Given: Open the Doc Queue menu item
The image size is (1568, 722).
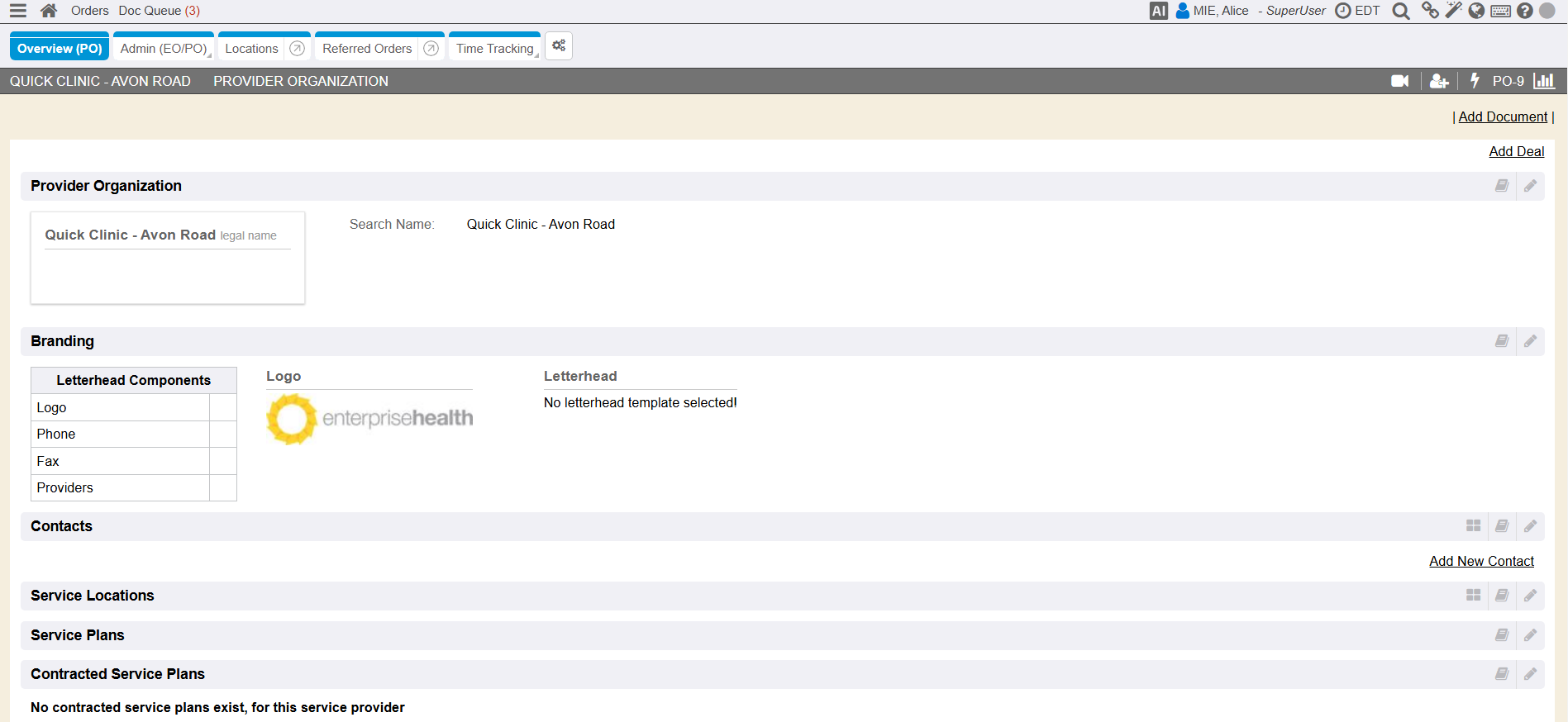Looking at the screenshot, I should click(159, 11).
